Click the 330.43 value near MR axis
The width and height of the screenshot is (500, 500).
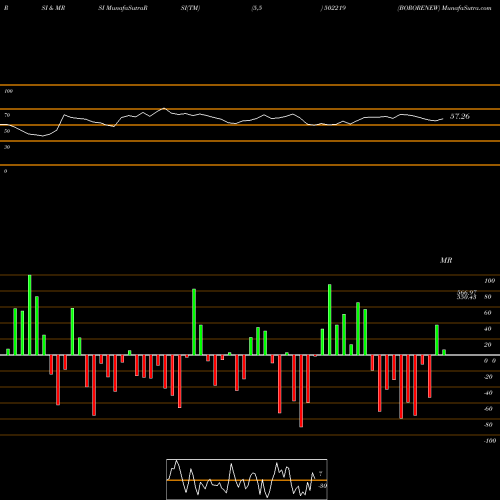(467, 297)
